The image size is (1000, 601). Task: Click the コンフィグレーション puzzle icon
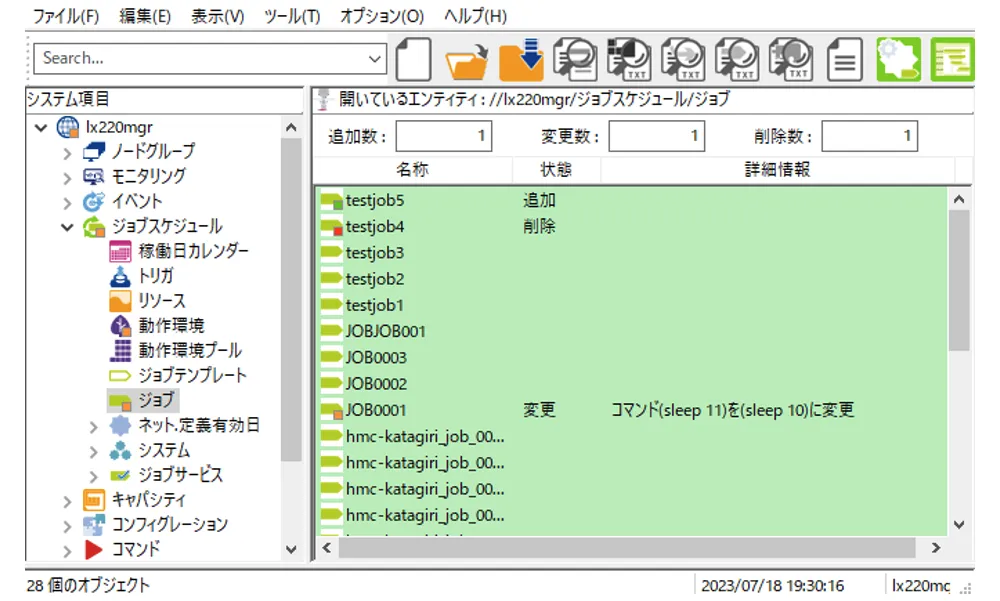[x=94, y=524]
